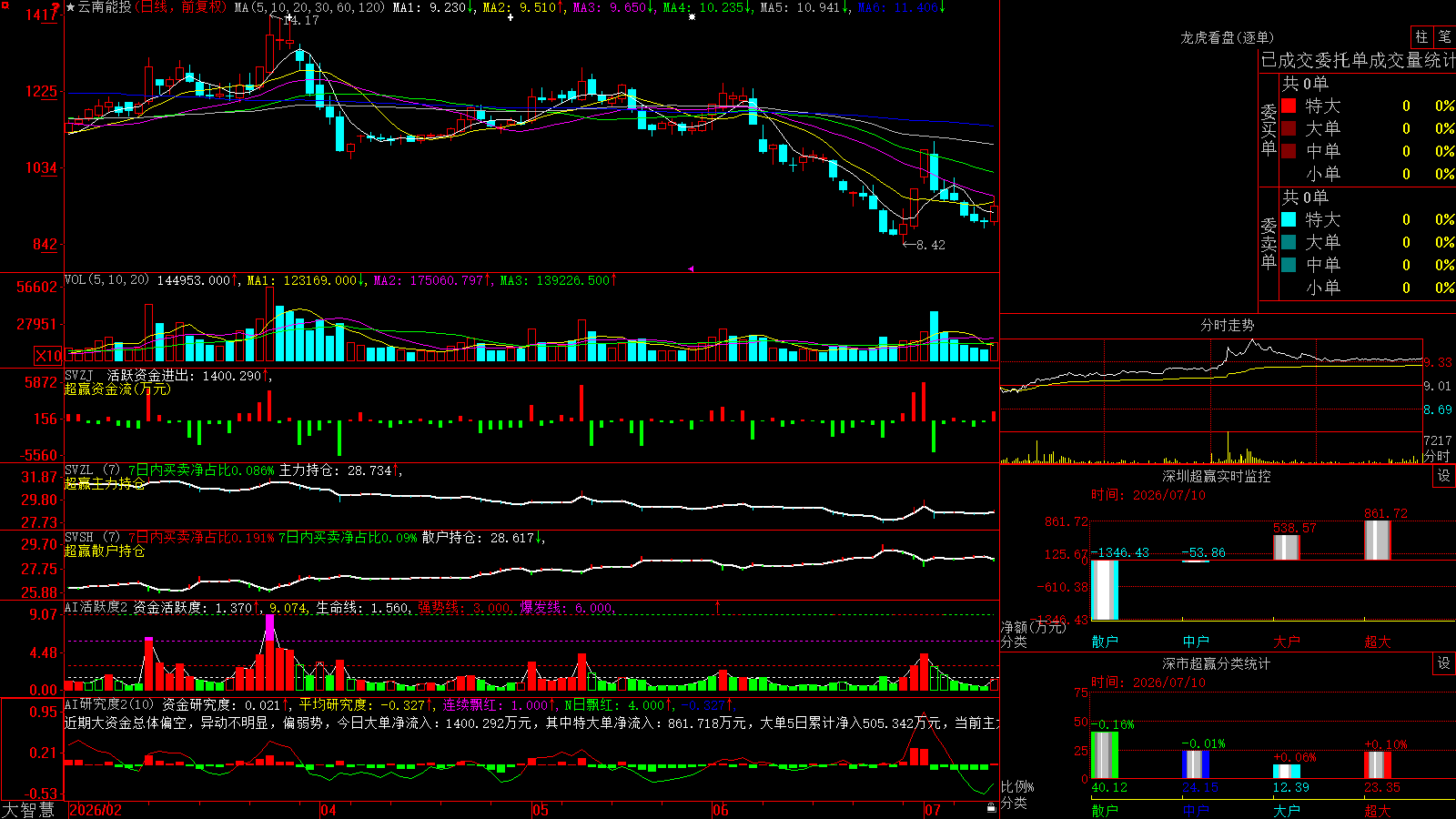
Task: Click the MA(5,10,20,30,60,120) indicator label
Action: point(309,7)
